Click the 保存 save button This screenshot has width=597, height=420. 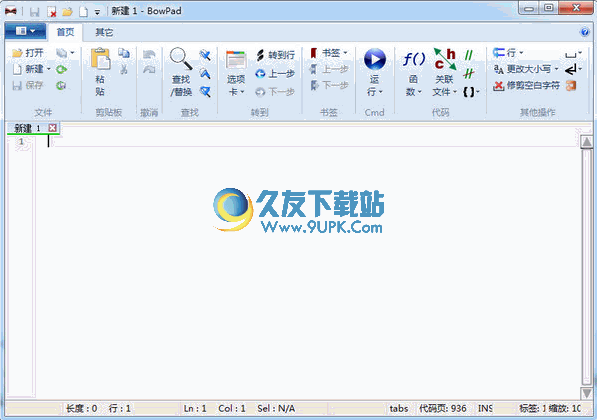tap(28, 85)
